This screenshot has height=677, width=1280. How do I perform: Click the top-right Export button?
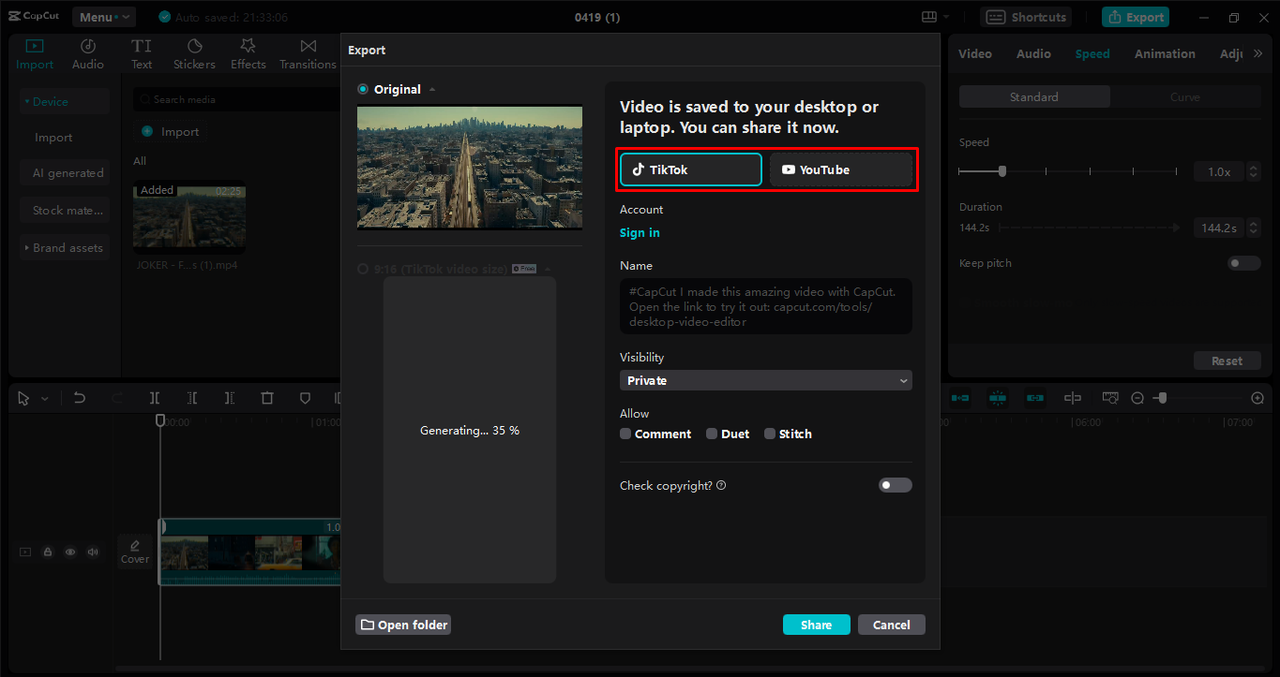(x=1135, y=17)
